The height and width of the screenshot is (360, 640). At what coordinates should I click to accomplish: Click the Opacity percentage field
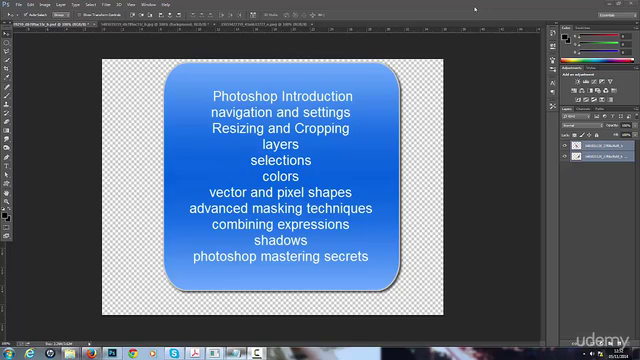pyautogui.click(x=626, y=126)
